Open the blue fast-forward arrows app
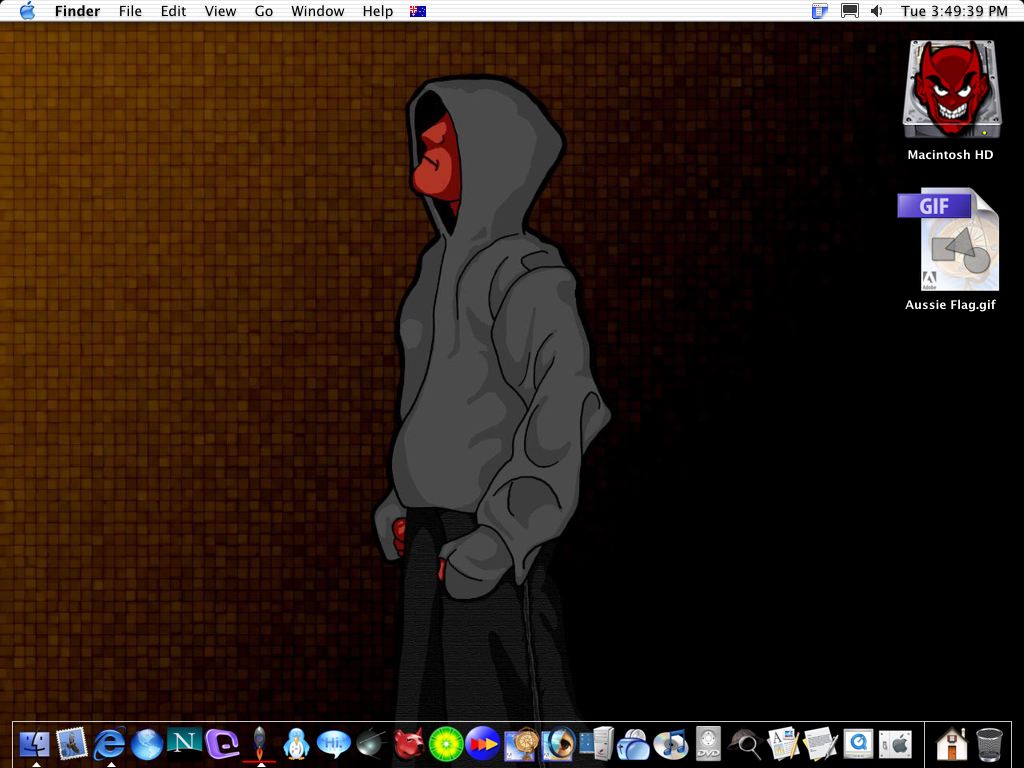Screen dimensions: 1024x768 (x=483, y=744)
